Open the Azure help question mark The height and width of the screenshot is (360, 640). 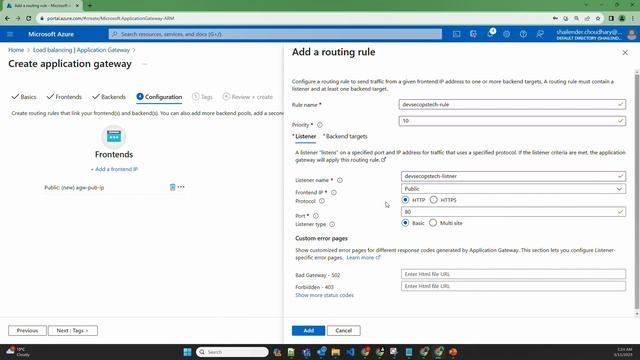pyautogui.click(x=523, y=34)
